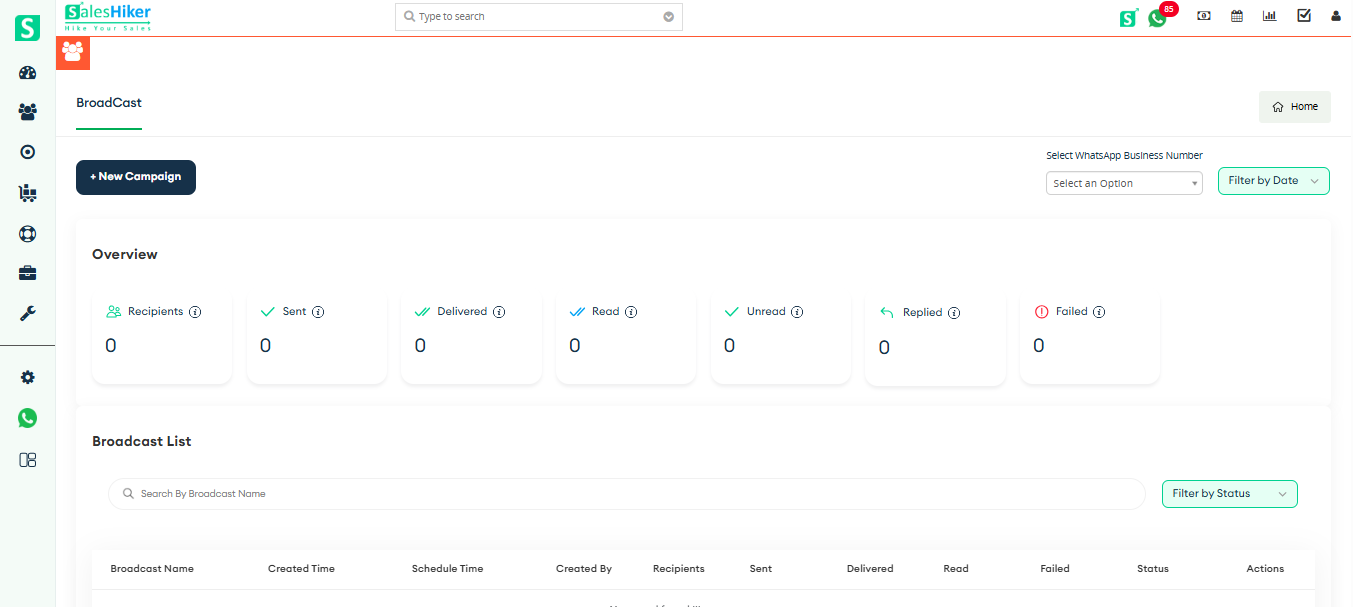Click the Search By Broadcast Name field
The width and height of the screenshot is (1353, 607).
click(x=626, y=493)
